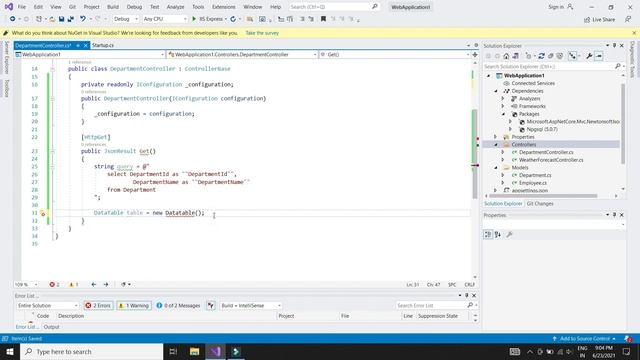Click the Switch Views icon in Solution Explorer

[516, 56]
